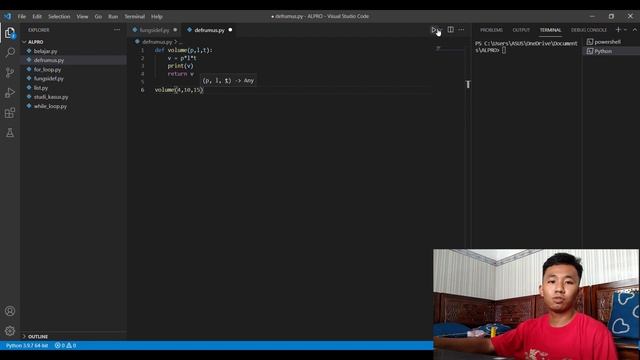Open the Terminal menu
The height and width of the screenshot is (360, 640).
[x=135, y=17]
